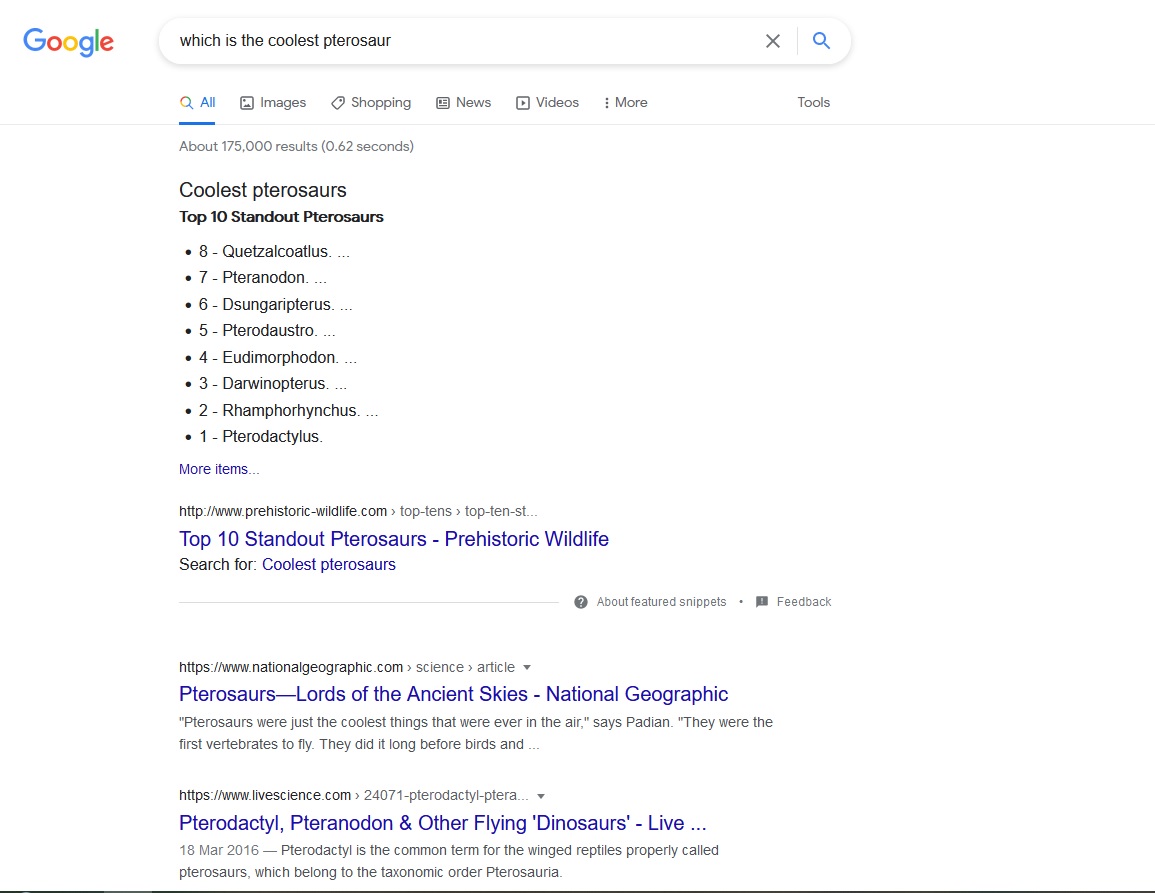1155x893 pixels.
Task: Expand the nationalgeographic.com result dropdown arrow
Action: 527,668
